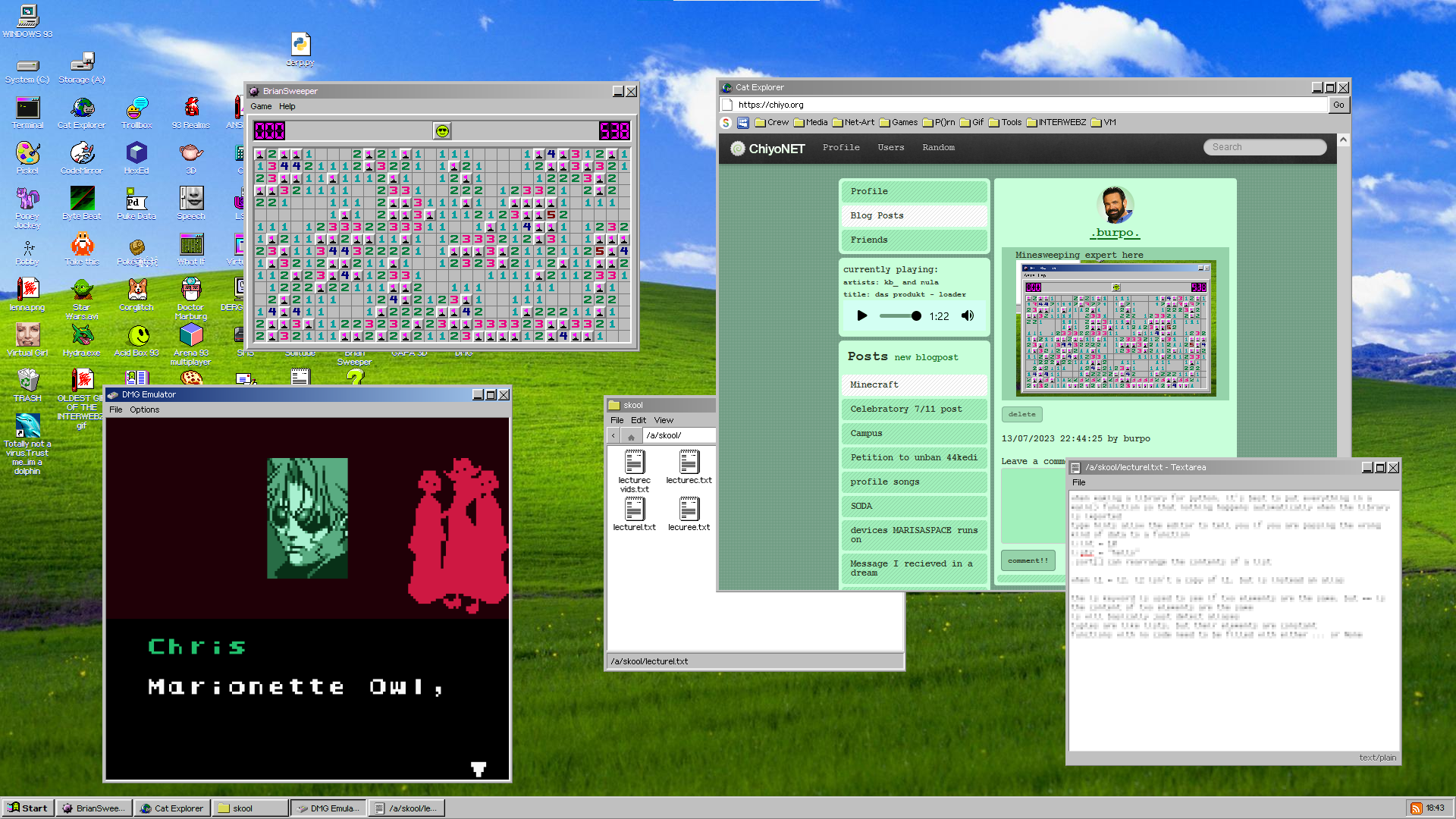Click the Cat Explorer URL address bar
Screen dimensions: 1456x819
point(1031,105)
